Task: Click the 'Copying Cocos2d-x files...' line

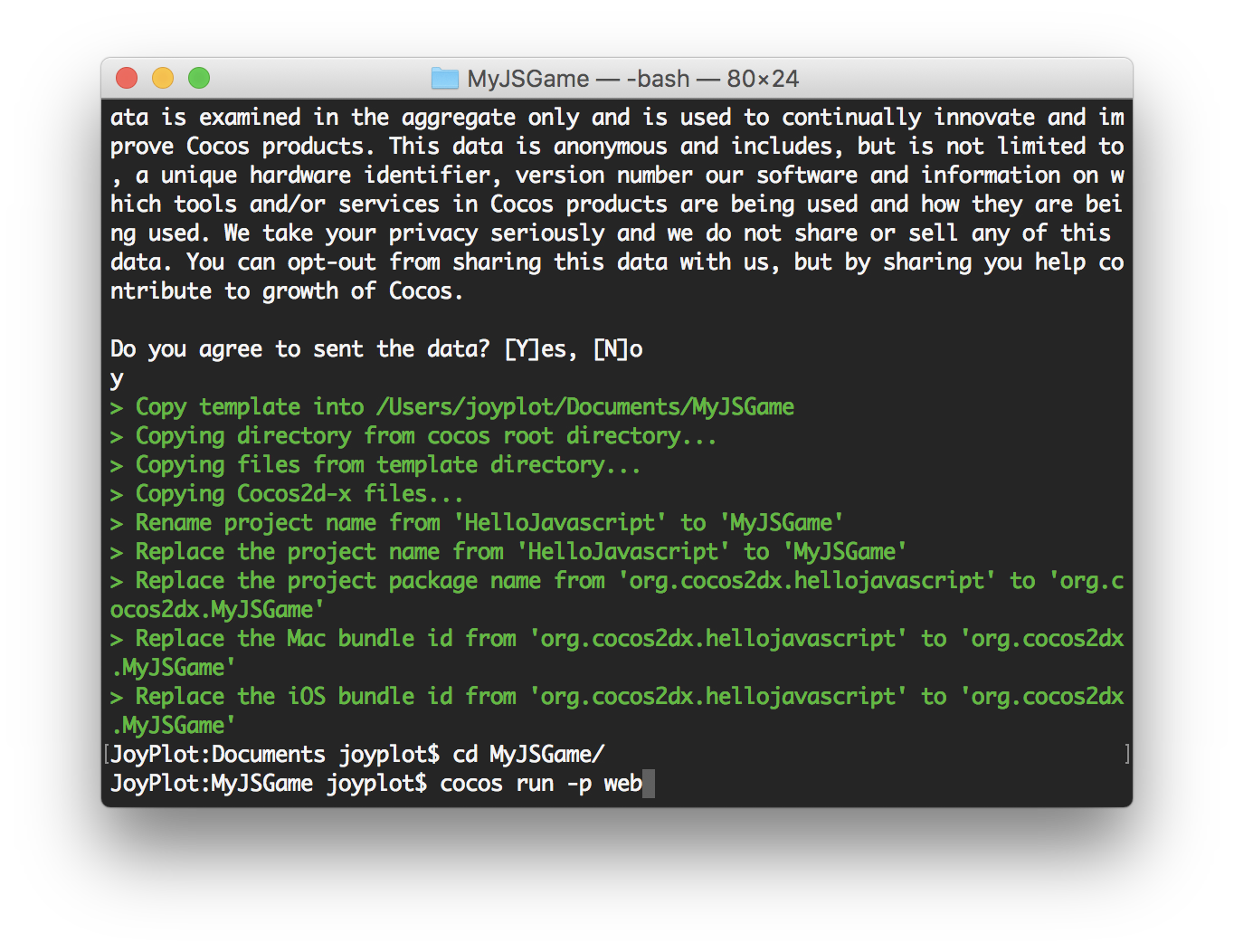Action: (299, 494)
